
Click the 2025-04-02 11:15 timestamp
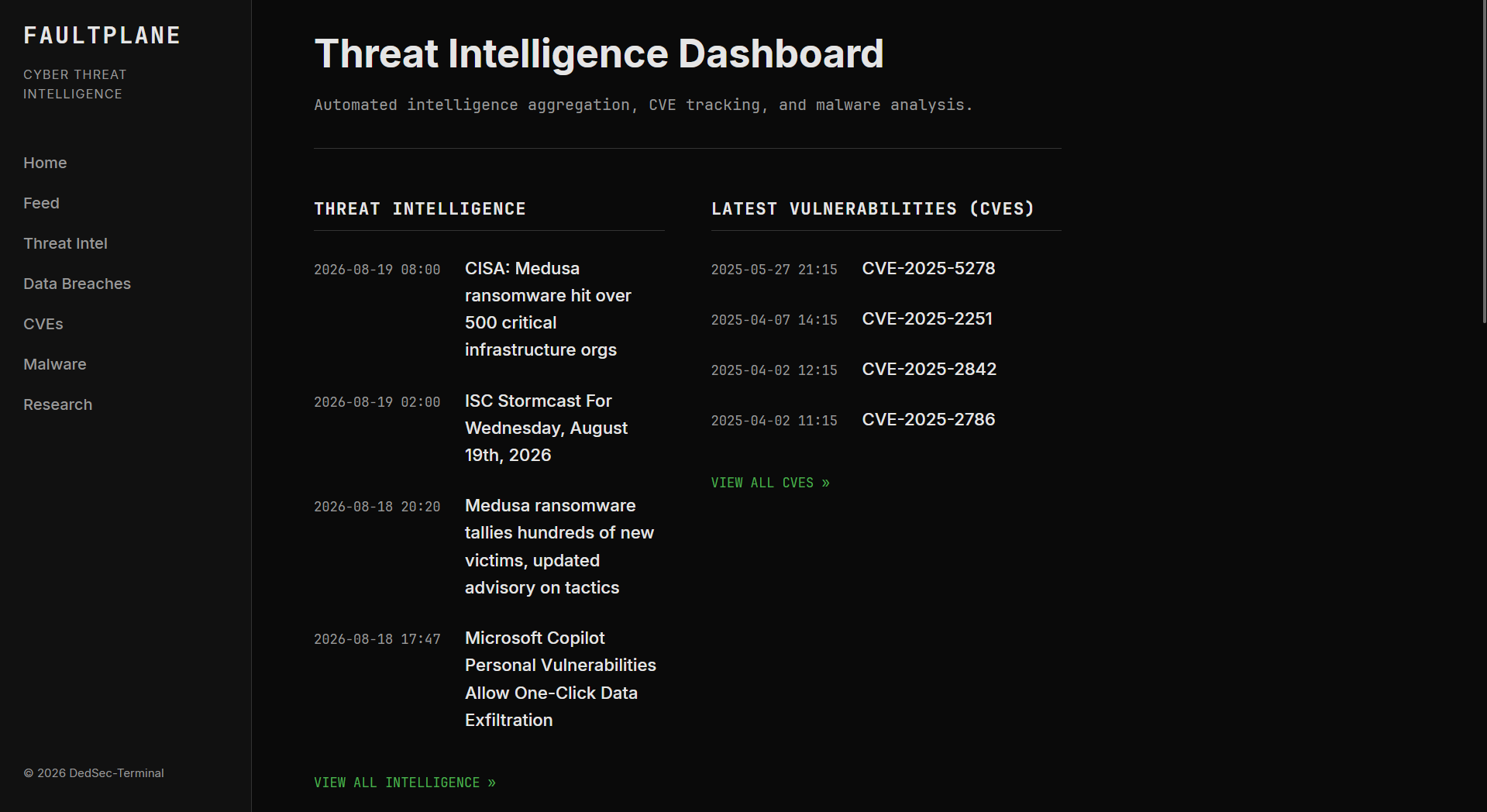[x=774, y=421]
